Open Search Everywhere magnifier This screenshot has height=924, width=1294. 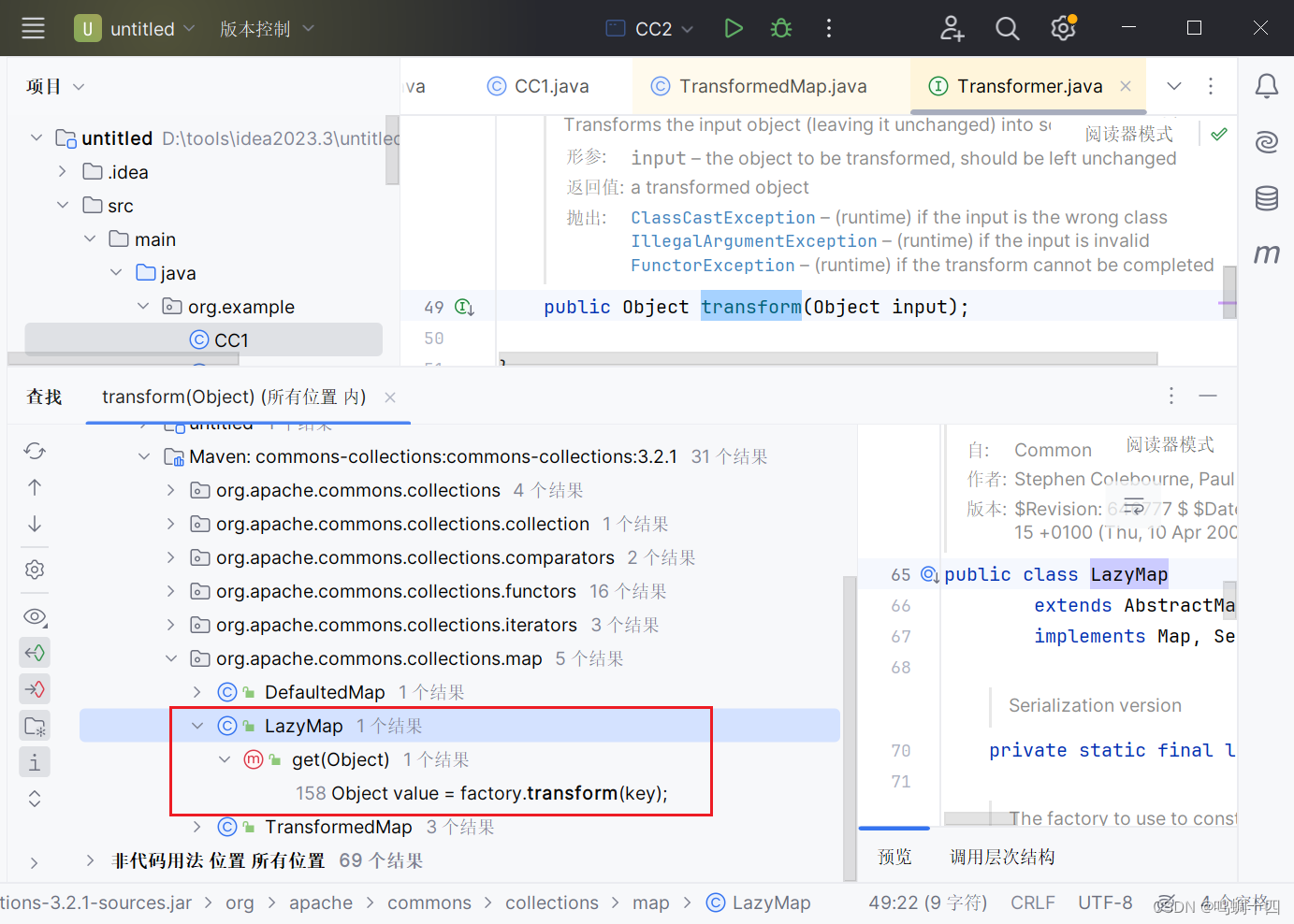pyautogui.click(x=1008, y=28)
